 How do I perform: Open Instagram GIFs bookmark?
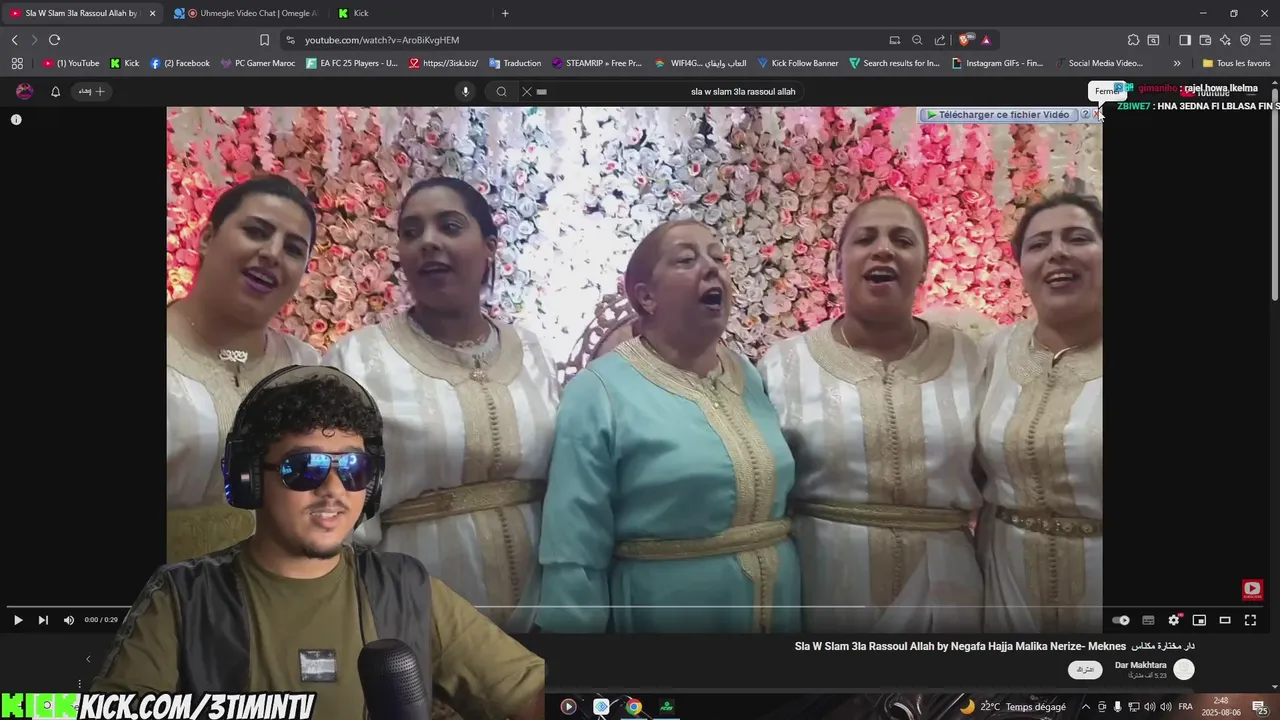coord(997,63)
